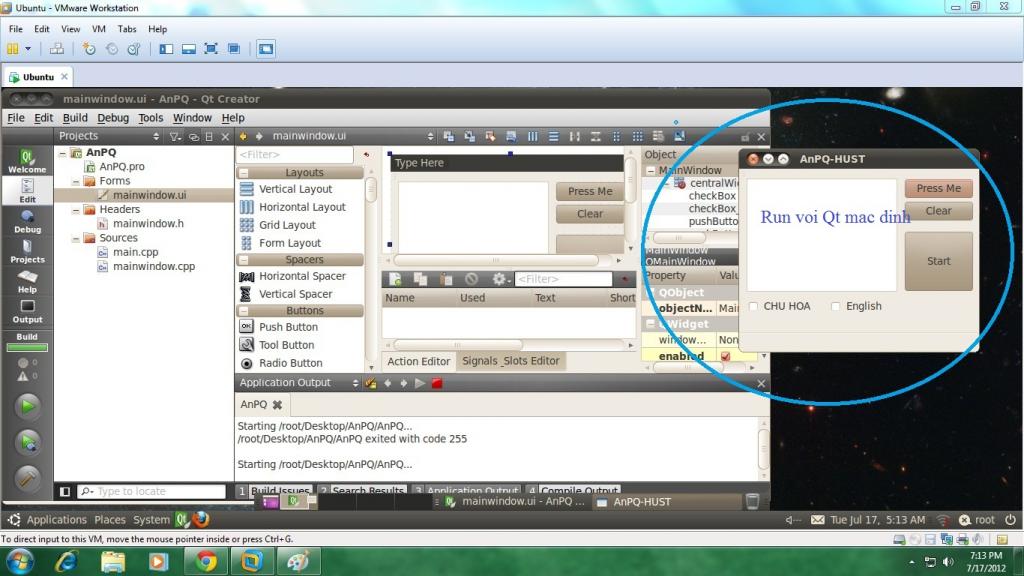Screen dimensions: 1024x576
Task: Collapse the Spacers widget group
Action: point(244,260)
